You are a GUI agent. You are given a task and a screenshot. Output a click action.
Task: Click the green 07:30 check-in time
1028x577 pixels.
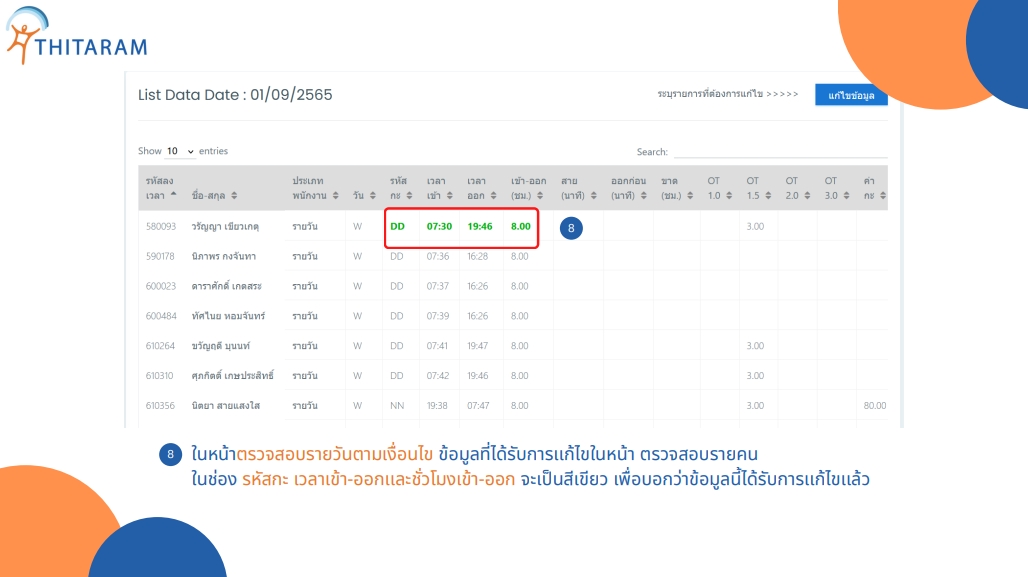click(439, 226)
